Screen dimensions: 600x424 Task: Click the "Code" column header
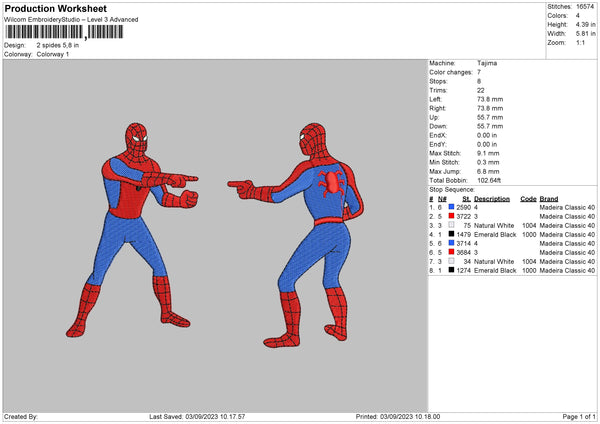coord(528,199)
